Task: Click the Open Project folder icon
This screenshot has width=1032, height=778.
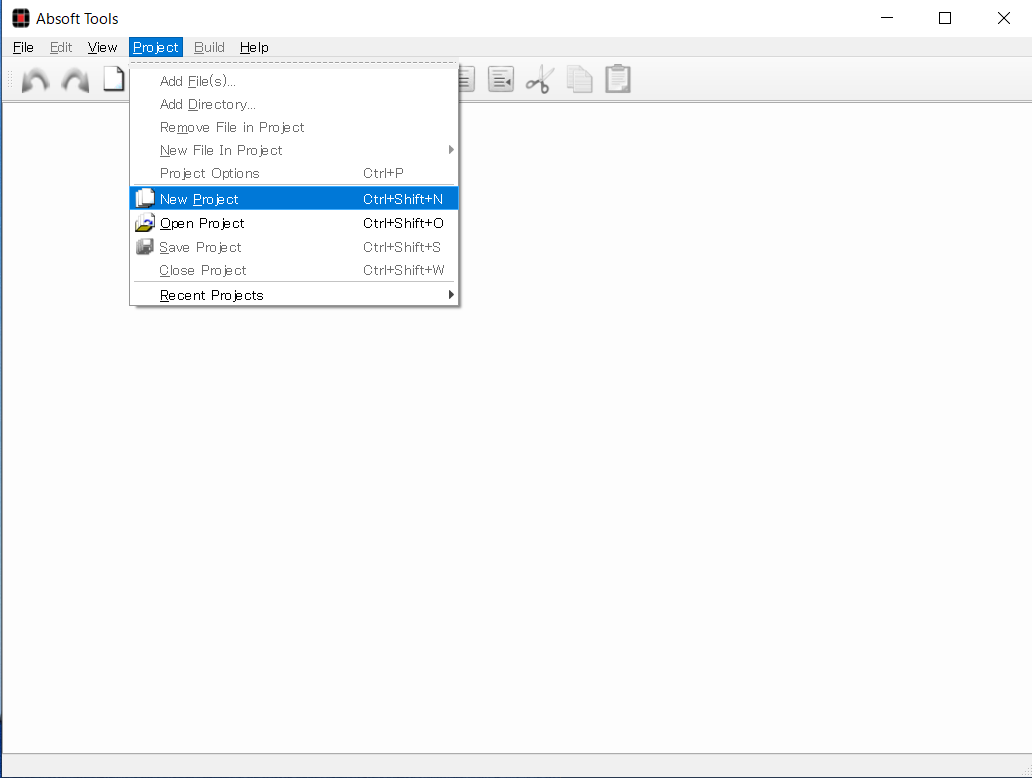Action: click(145, 223)
